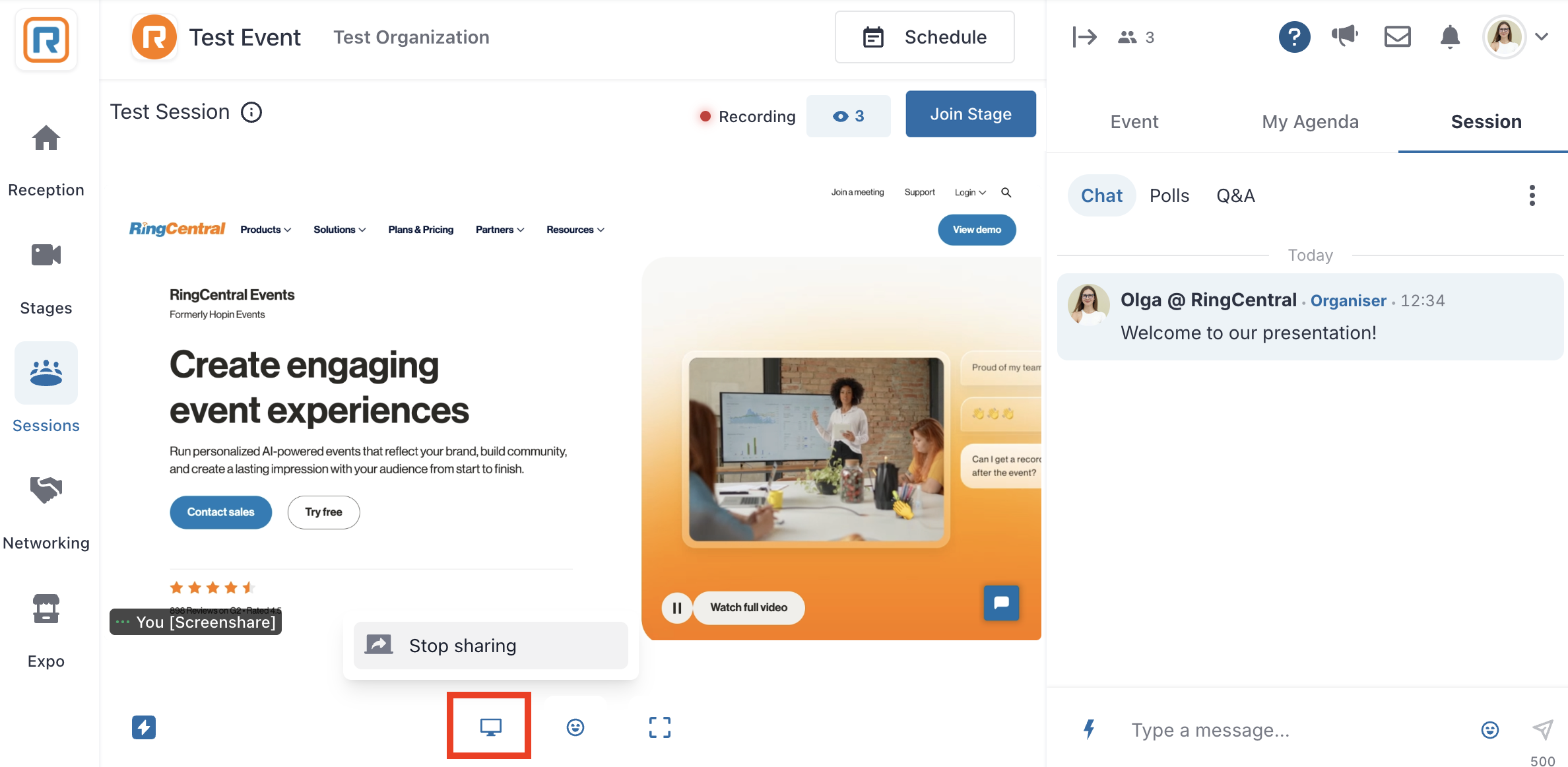The height and width of the screenshot is (767, 1568).
Task: Open Stages from the sidebar
Action: (x=46, y=279)
